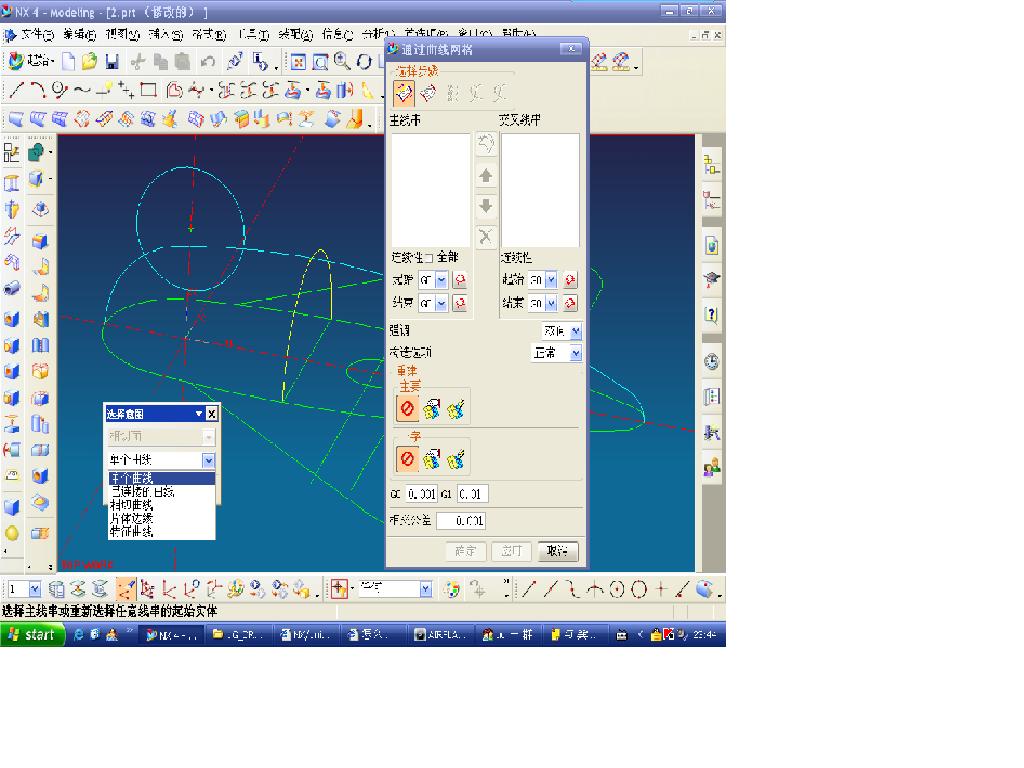This screenshot has height=768, width=1024.
Task: Select the primary no-rebuild red circle option
Action: pyautogui.click(x=406, y=409)
